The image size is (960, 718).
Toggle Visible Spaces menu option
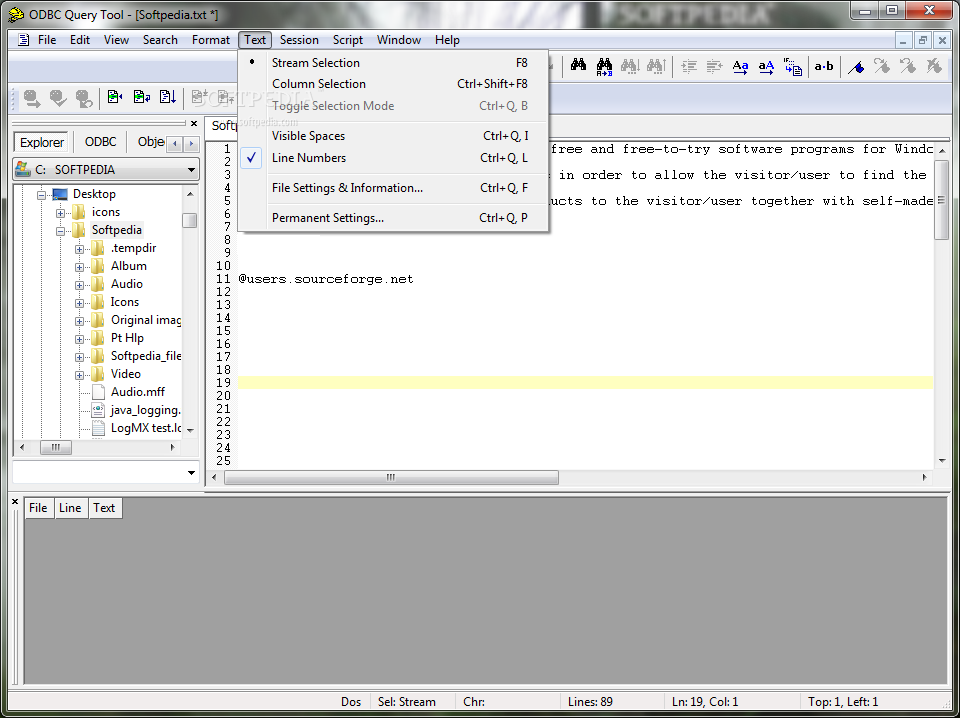pos(393,136)
